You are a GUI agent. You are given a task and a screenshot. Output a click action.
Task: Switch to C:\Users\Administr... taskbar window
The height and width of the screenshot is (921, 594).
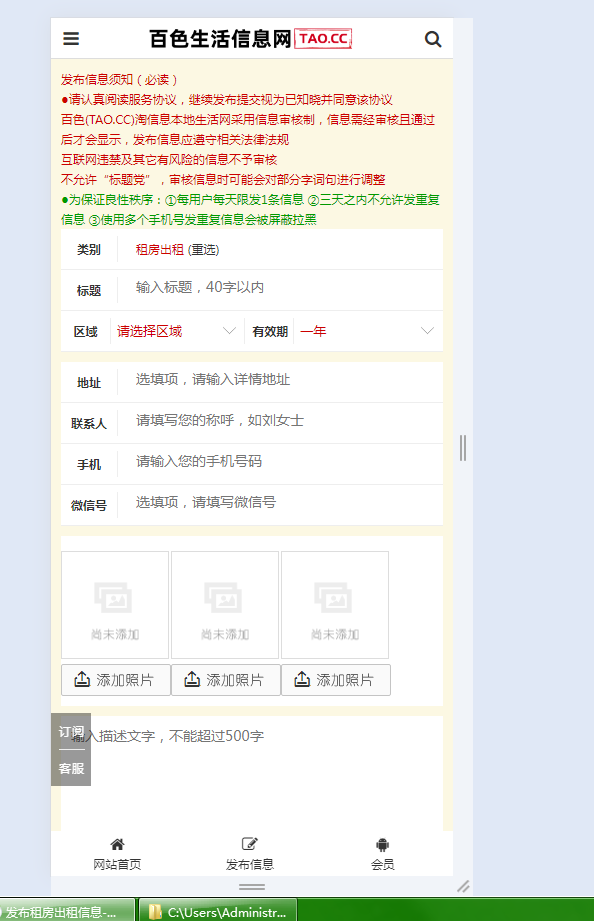pos(218,911)
